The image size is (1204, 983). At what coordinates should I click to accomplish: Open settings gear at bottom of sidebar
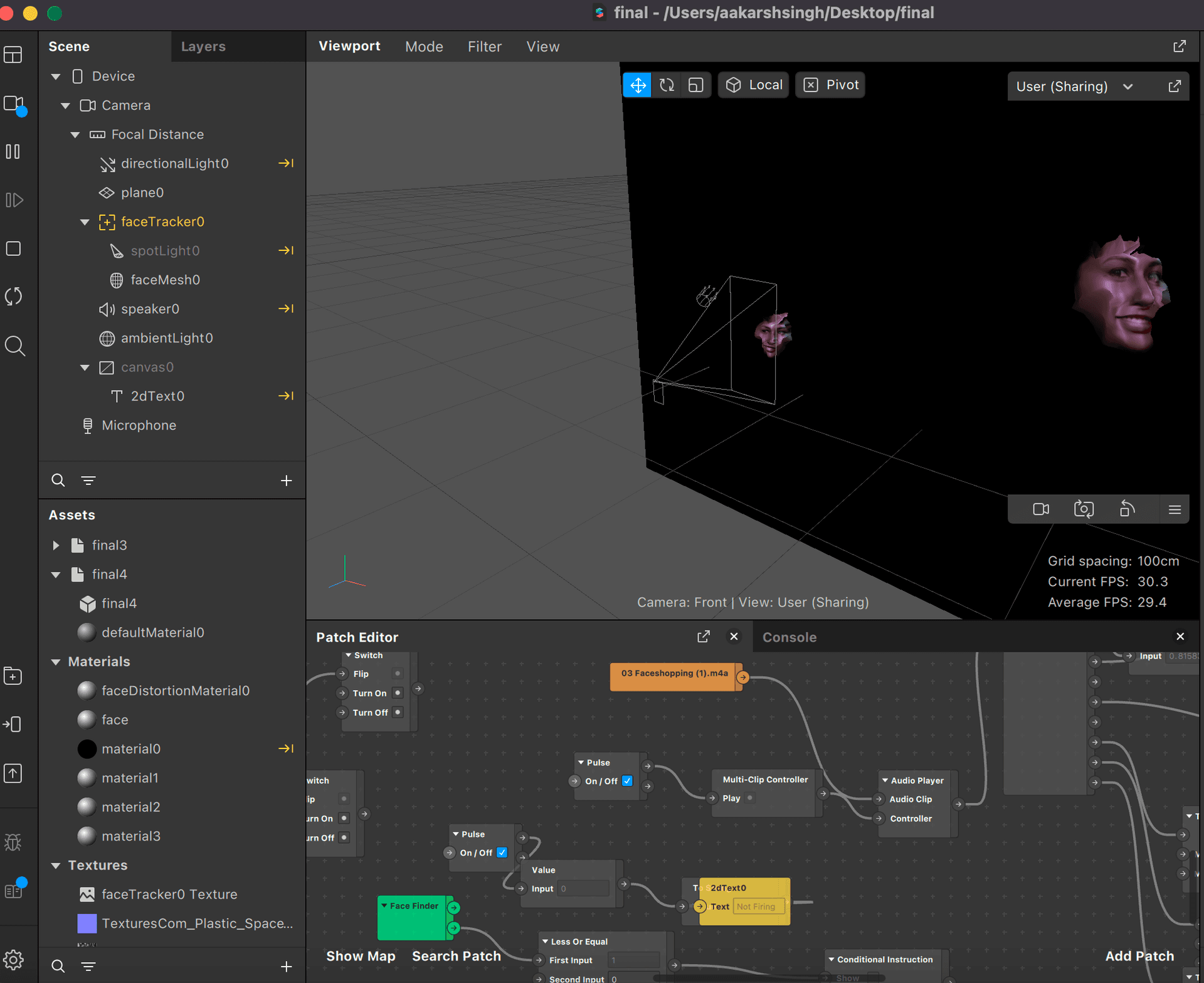coord(13,960)
